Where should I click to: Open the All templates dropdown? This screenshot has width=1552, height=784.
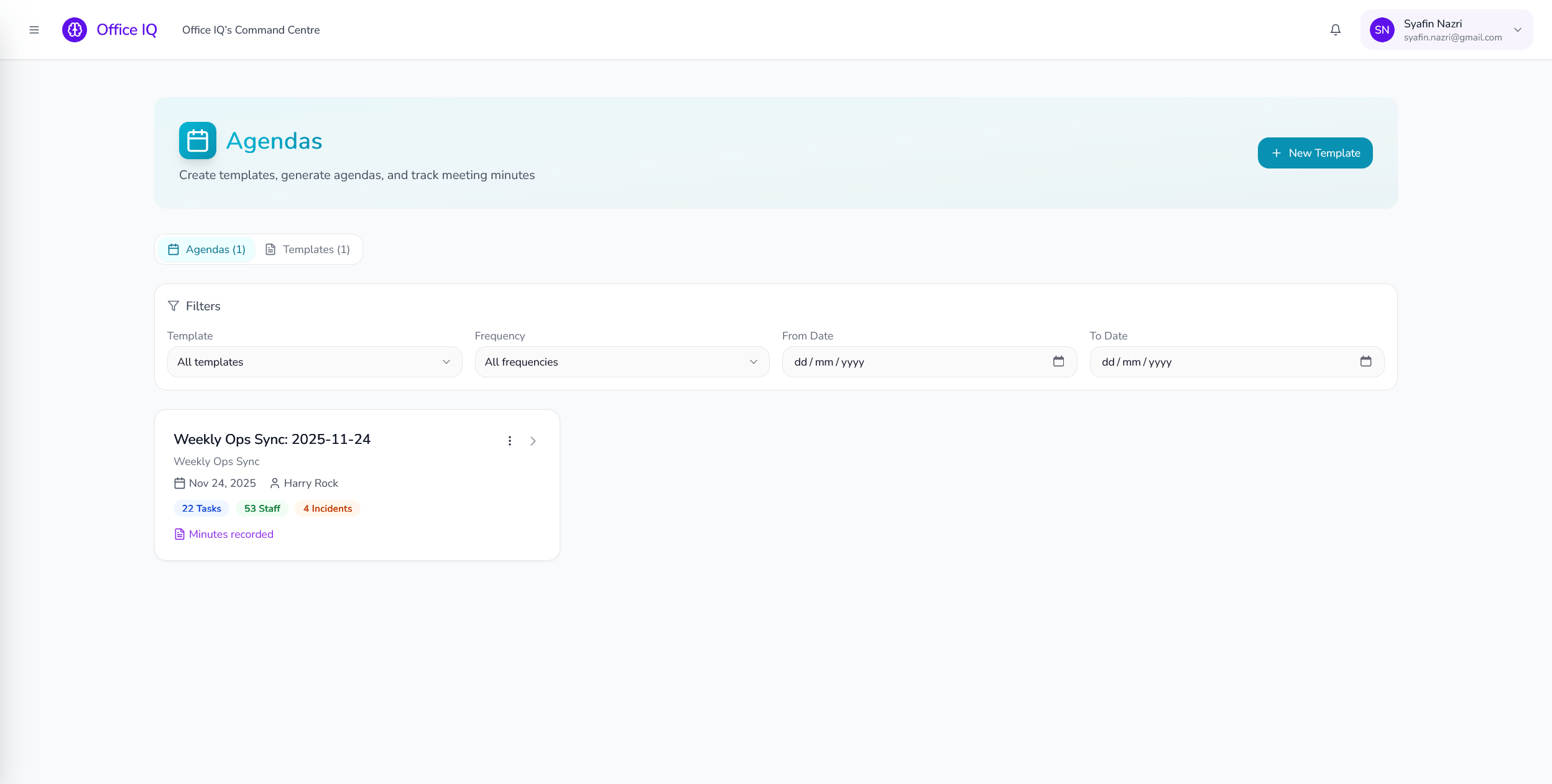pyautogui.click(x=315, y=362)
